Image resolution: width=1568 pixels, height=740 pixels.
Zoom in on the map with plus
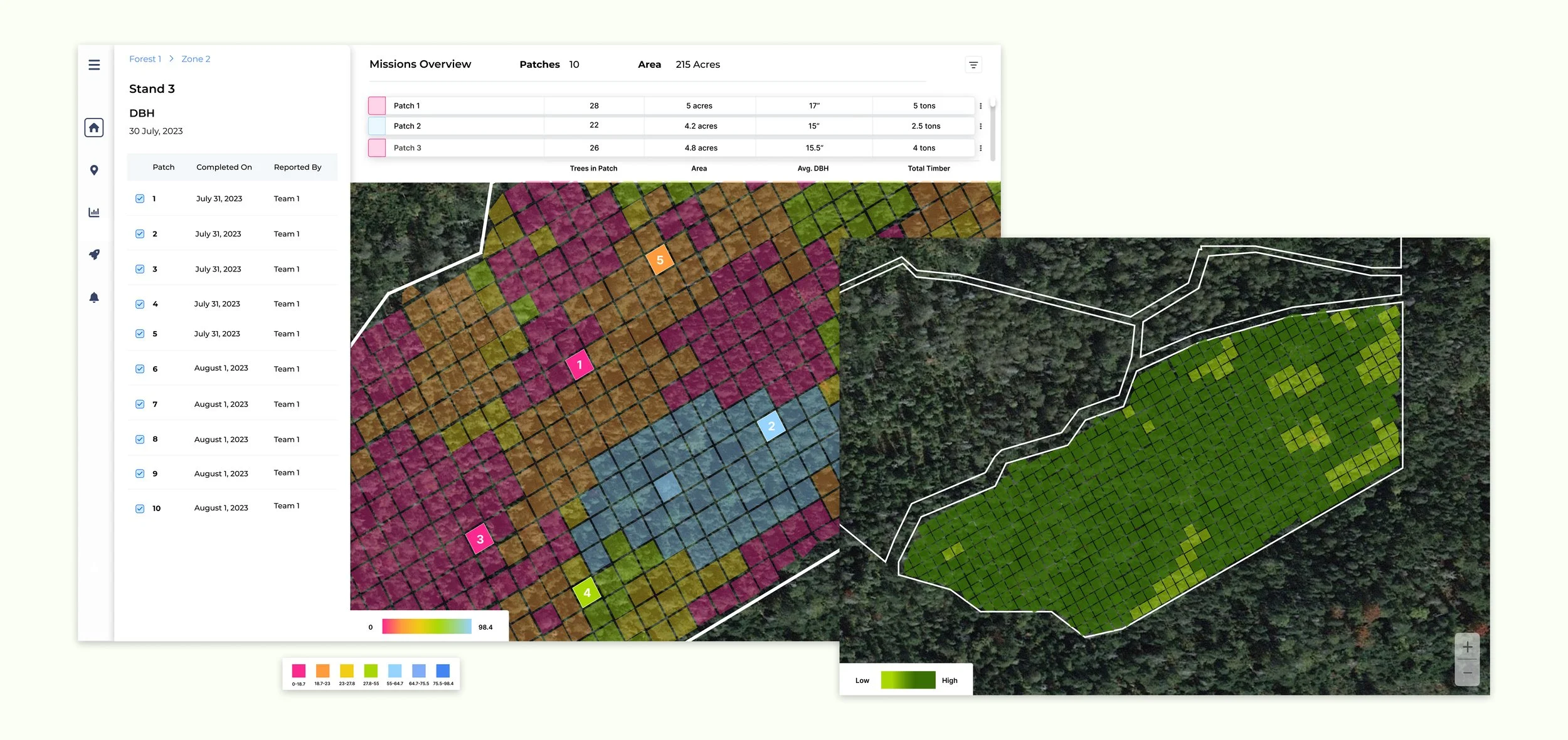[x=1468, y=647]
